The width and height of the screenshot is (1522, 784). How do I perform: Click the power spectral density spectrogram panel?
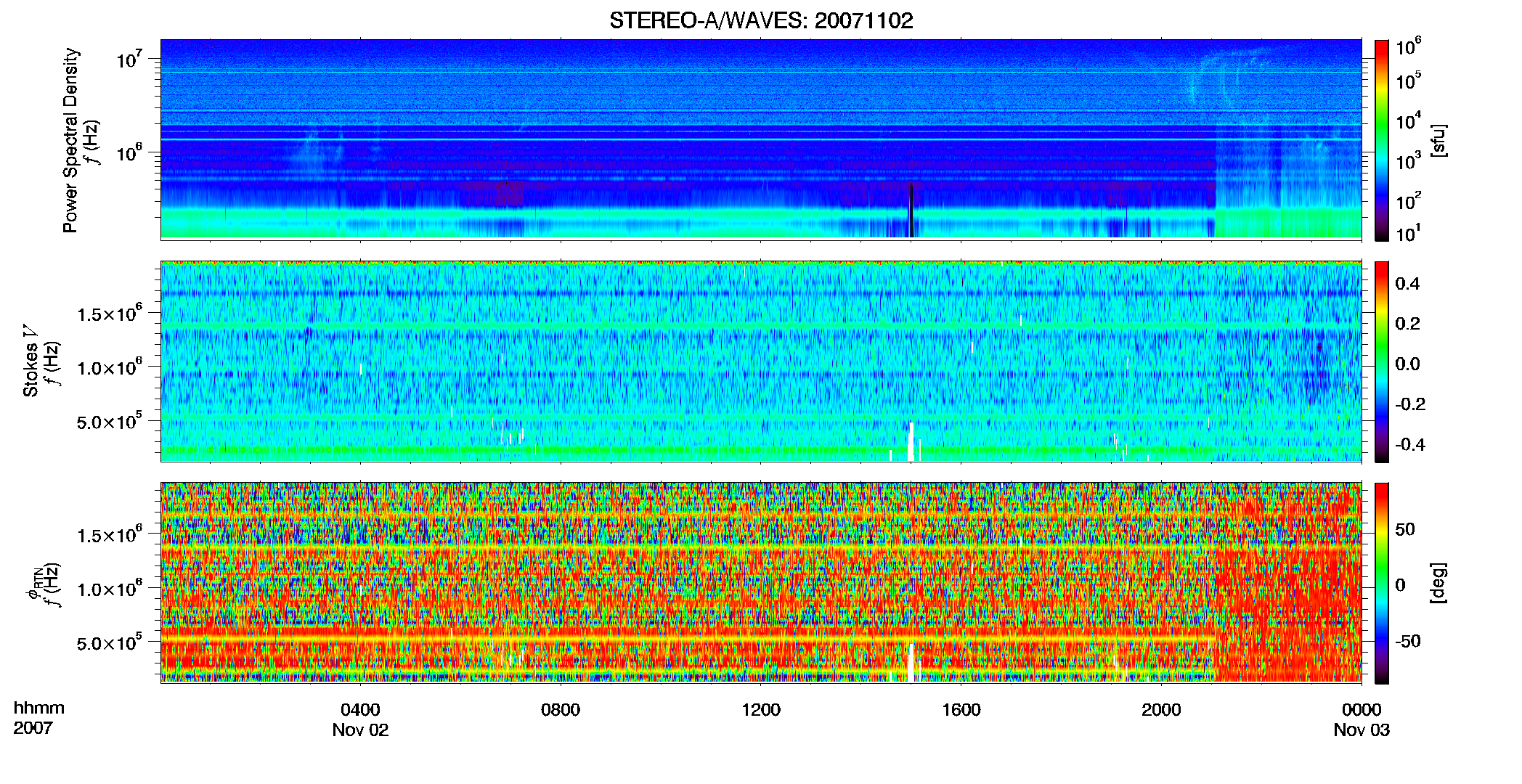(761, 139)
